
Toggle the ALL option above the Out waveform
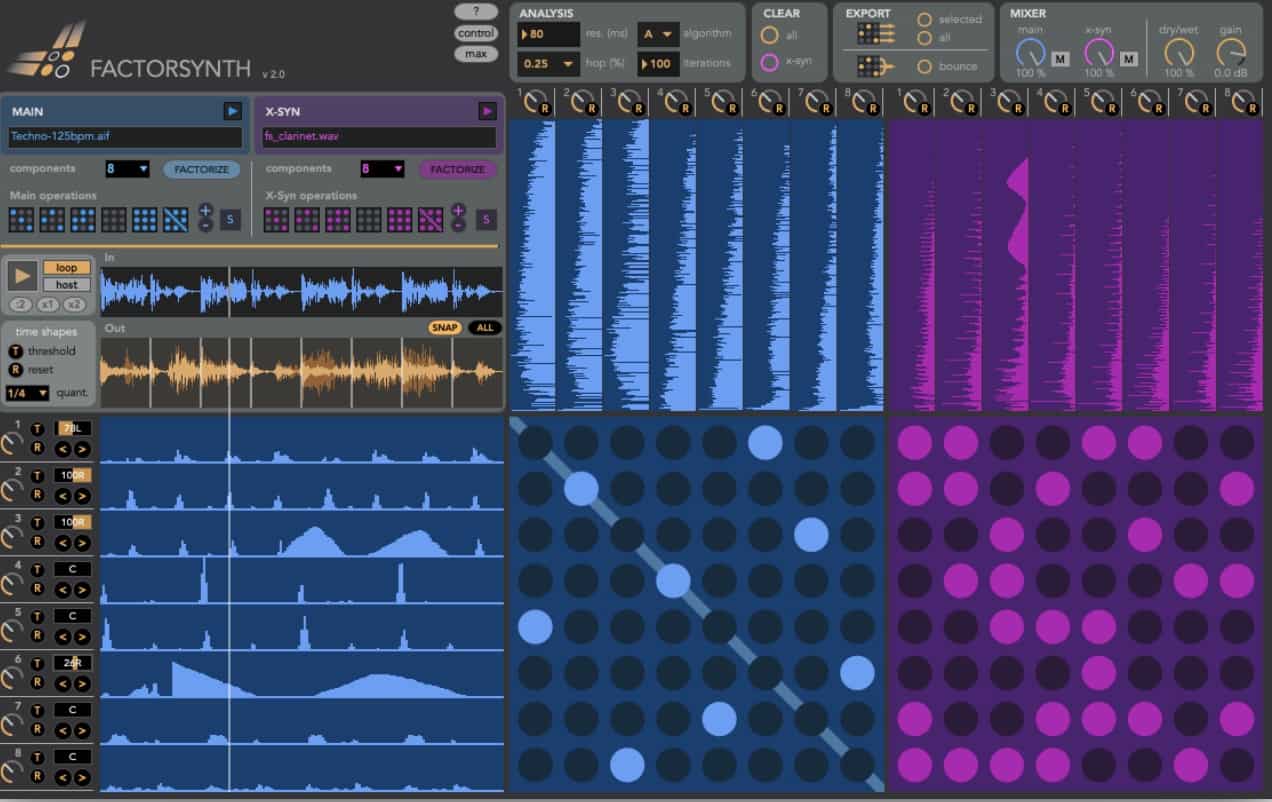[485, 328]
